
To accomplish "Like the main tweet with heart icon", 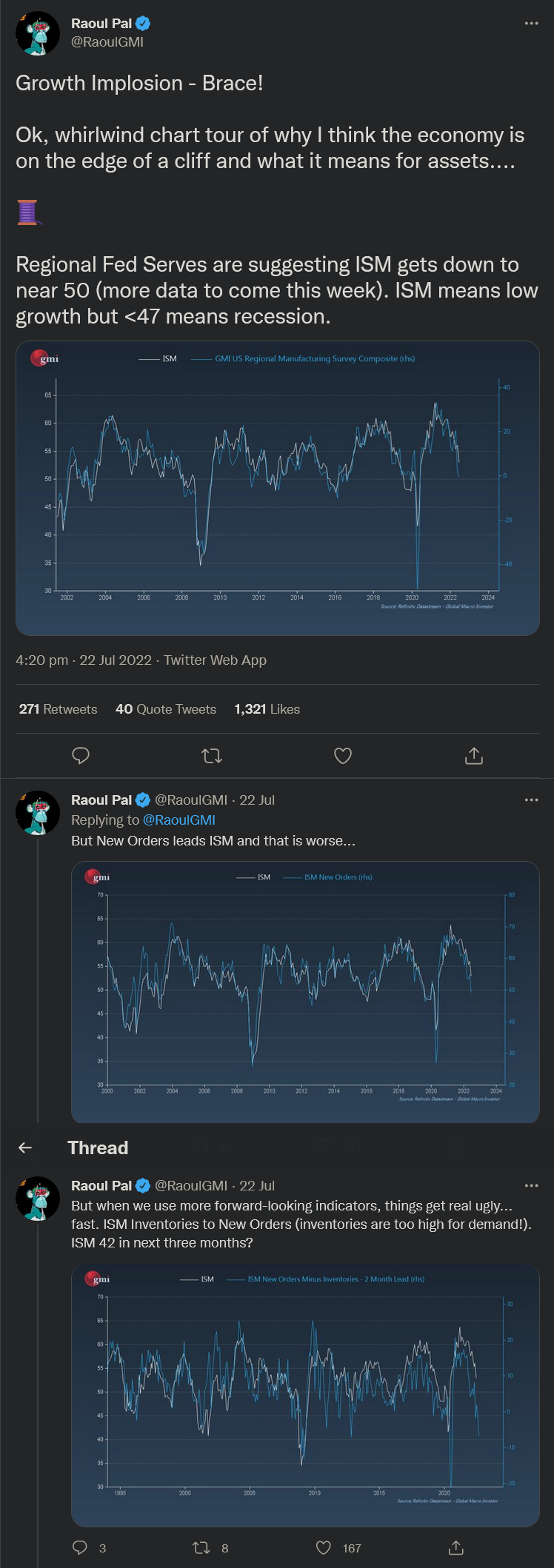I will pos(343,755).
